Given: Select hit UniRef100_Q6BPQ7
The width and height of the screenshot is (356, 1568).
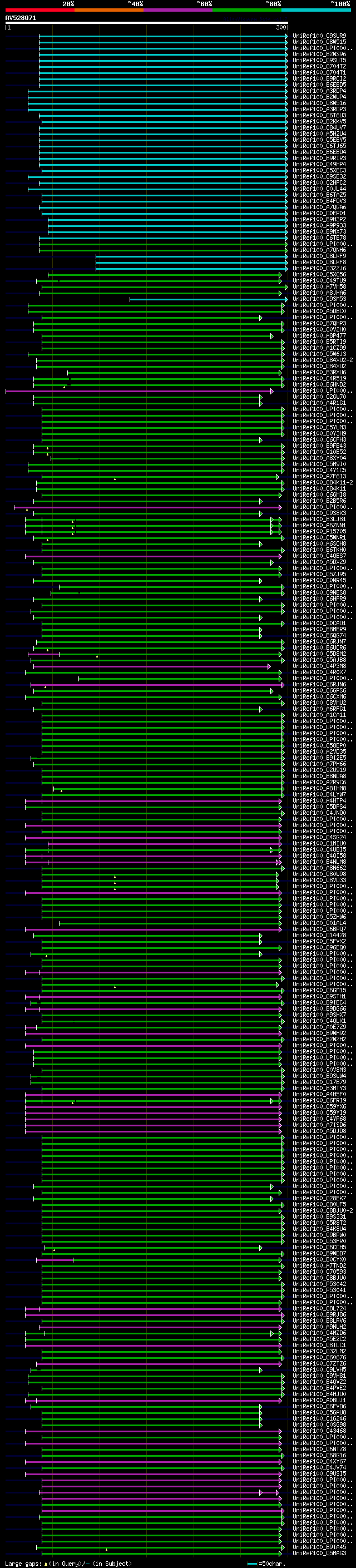Looking at the screenshot, I should click(319, 929).
